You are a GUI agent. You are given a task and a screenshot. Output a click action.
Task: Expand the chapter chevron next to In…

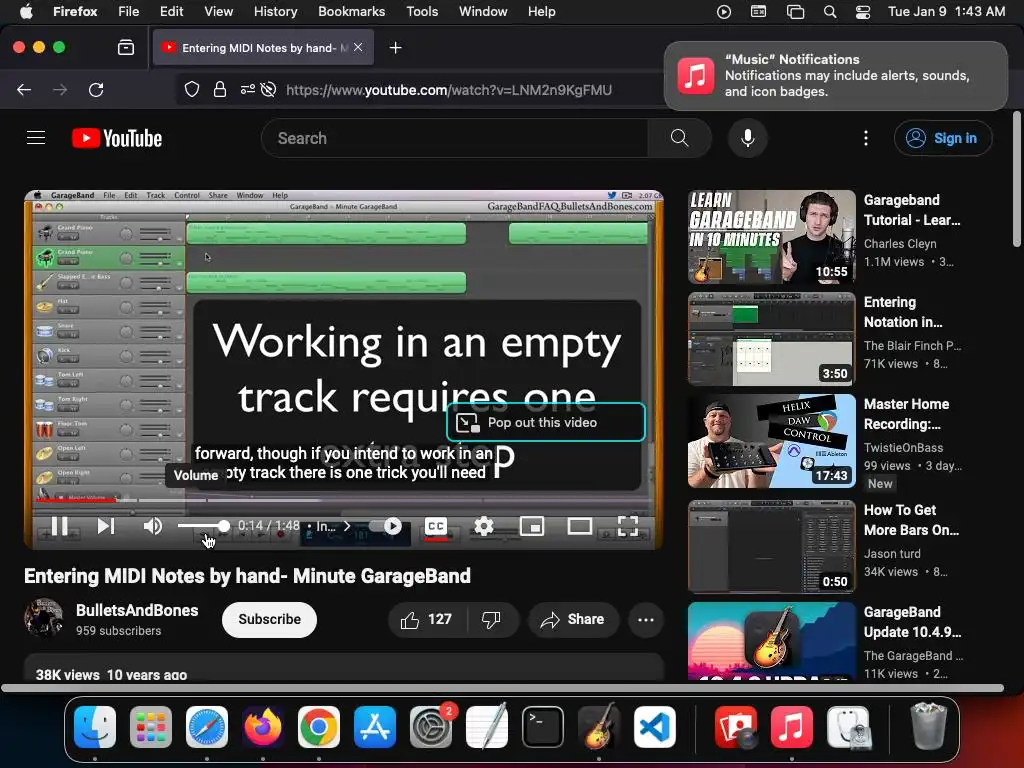[347, 526]
